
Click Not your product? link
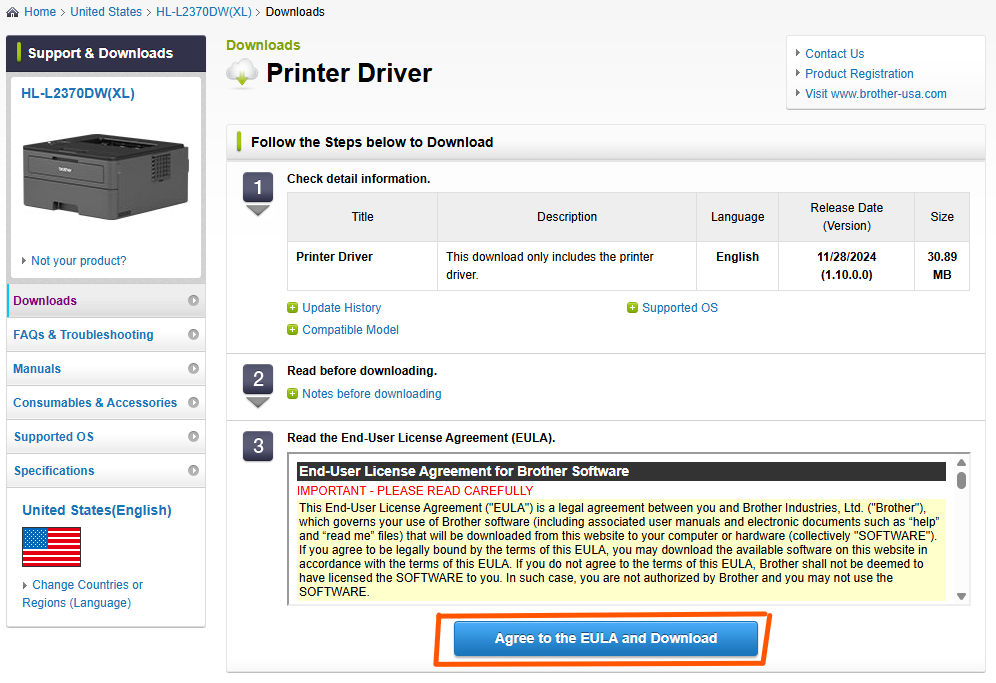coord(80,260)
